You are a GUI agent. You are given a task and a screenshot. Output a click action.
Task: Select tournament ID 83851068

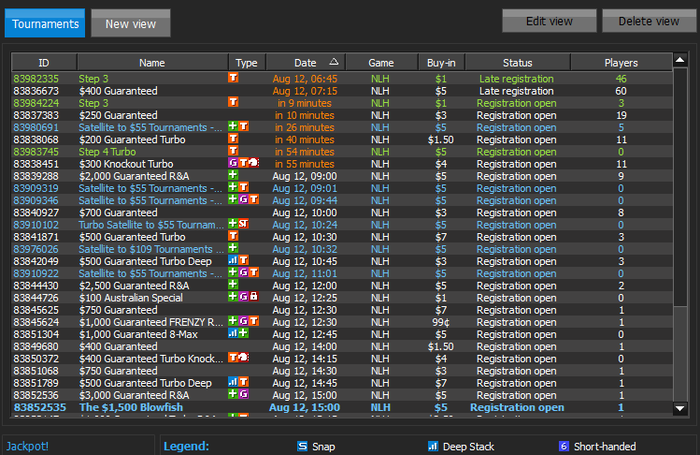coord(342,371)
